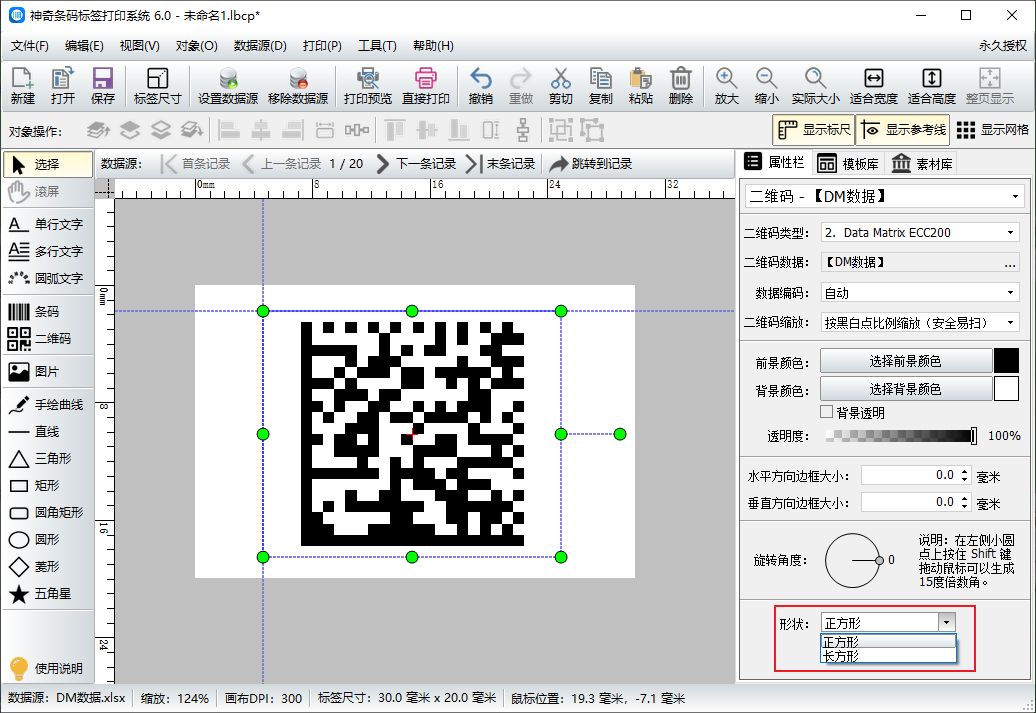Image resolution: width=1036 pixels, height=713 pixels.
Task: Enable the 背景透明 checkbox
Action: (x=827, y=412)
